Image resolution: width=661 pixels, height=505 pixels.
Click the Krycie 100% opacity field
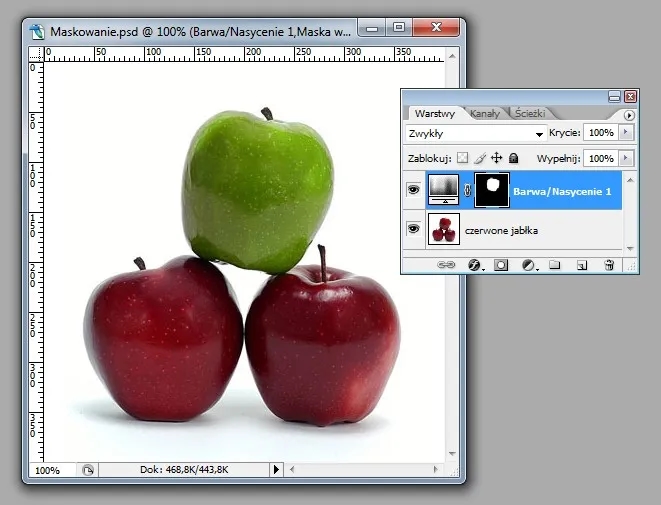[602, 132]
